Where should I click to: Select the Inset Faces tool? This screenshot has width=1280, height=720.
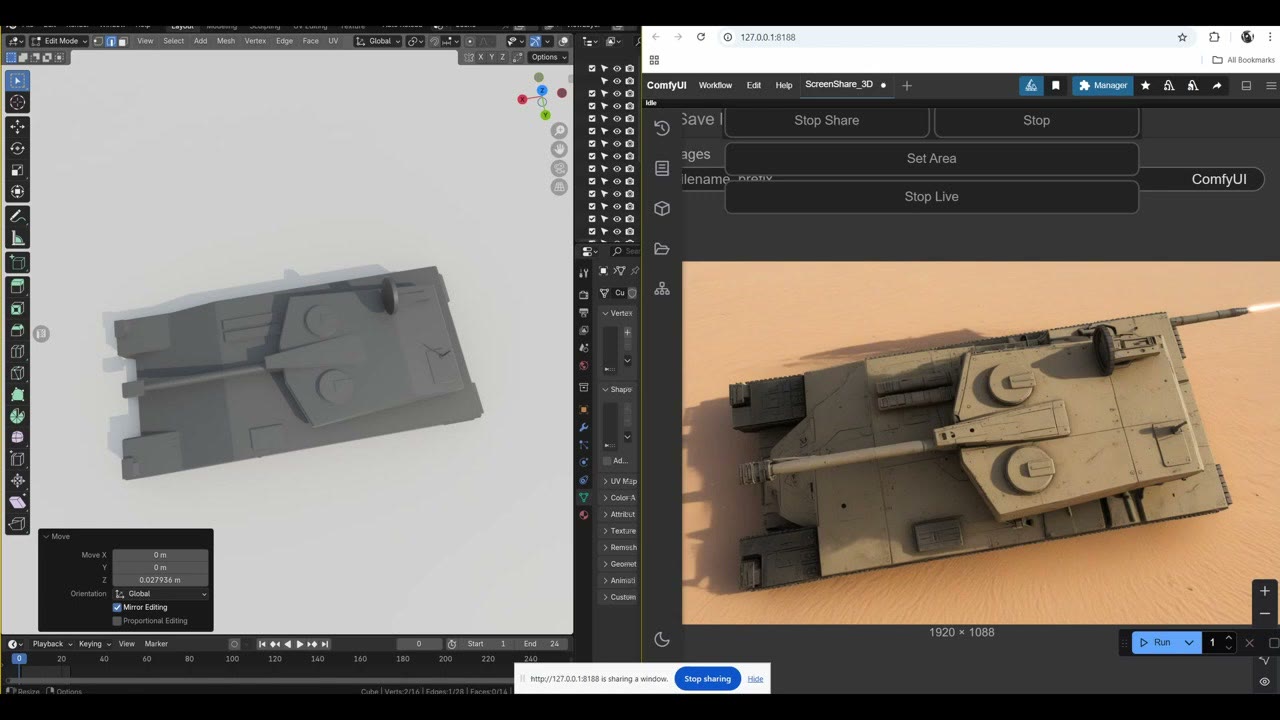click(x=17, y=308)
